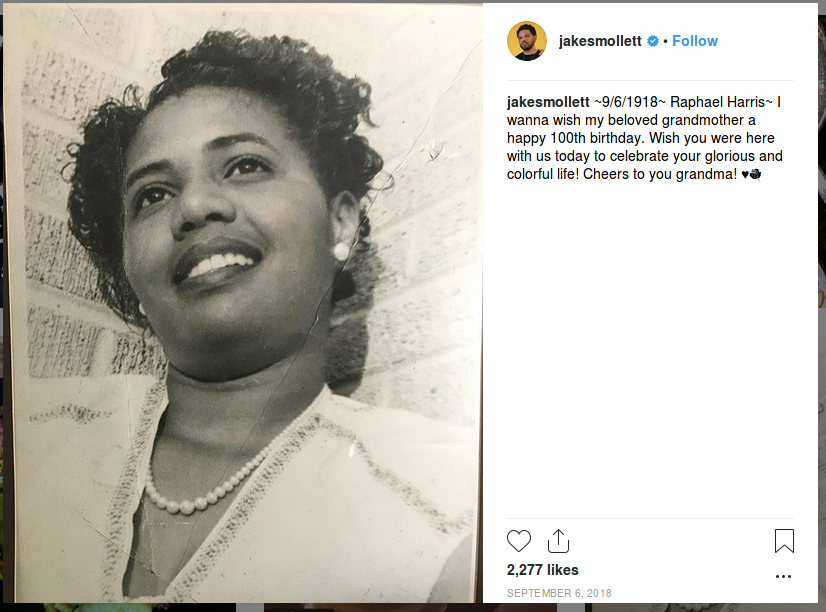Click the blue verified badge beside jakesmollett
826x612 pixels.
[x=653, y=41]
